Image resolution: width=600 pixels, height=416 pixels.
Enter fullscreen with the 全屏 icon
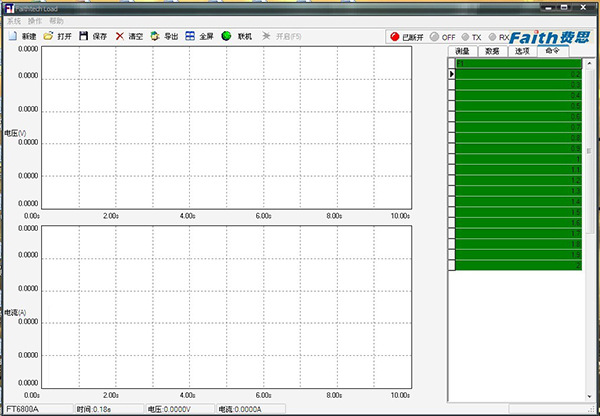[x=190, y=36]
